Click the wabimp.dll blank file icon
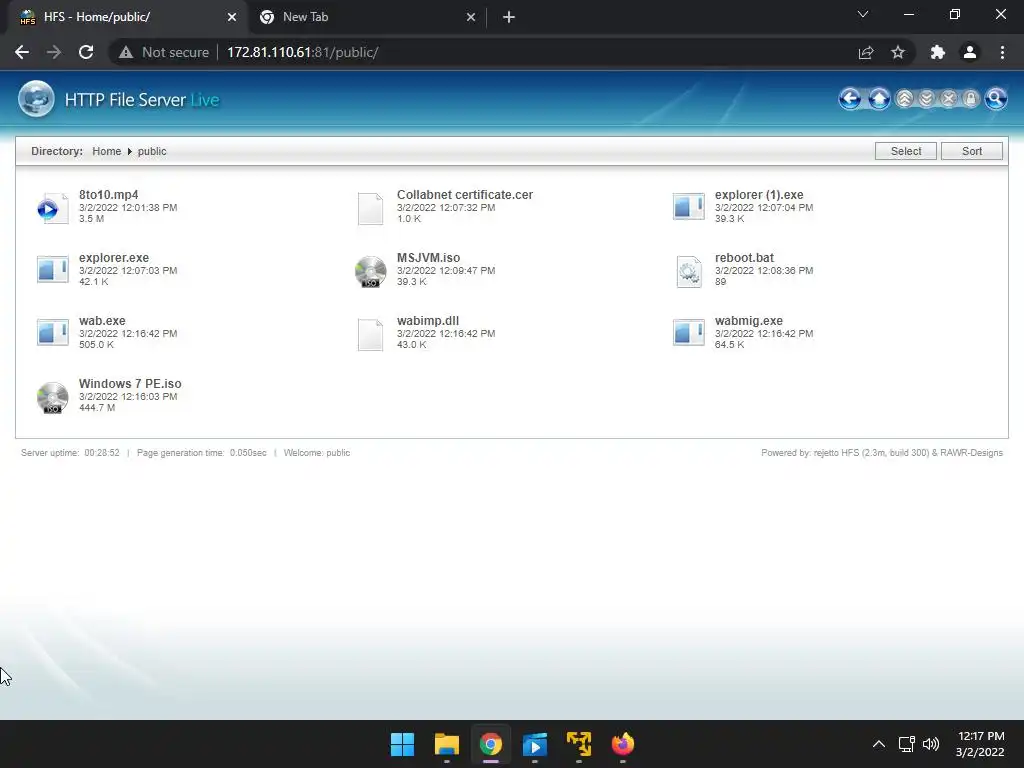This screenshot has width=1024, height=768. (370, 334)
